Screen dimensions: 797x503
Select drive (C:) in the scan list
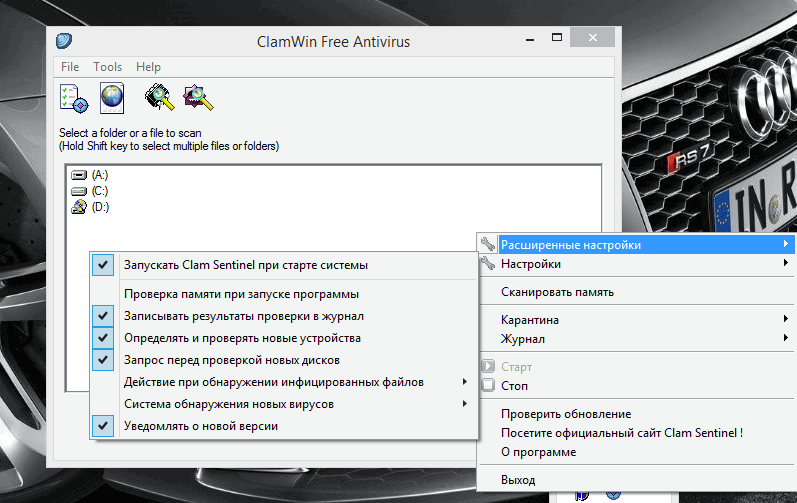coord(100,191)
